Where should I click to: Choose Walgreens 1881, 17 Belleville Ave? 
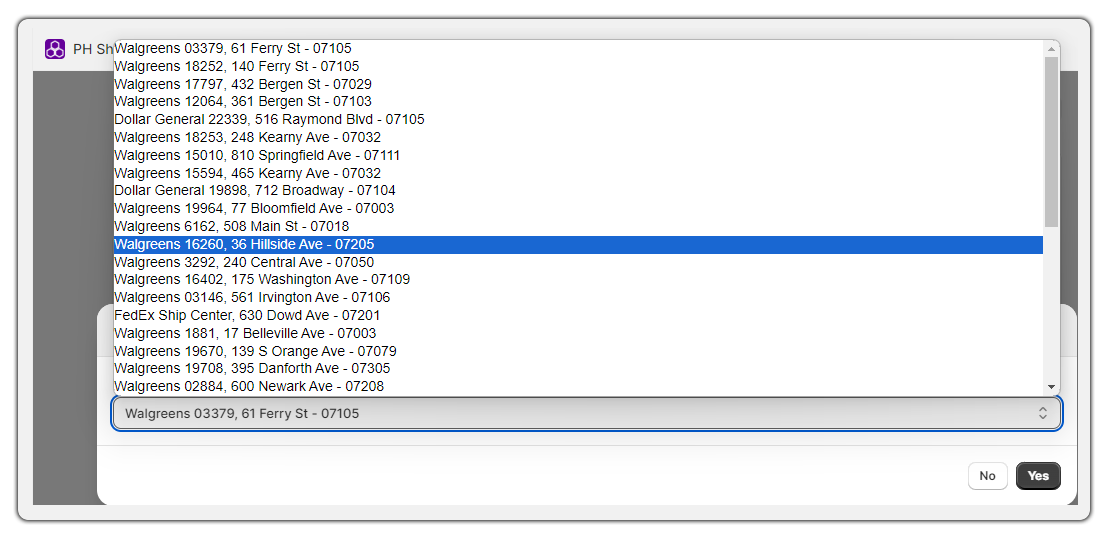pyautogui.click(x=578, y=333)
